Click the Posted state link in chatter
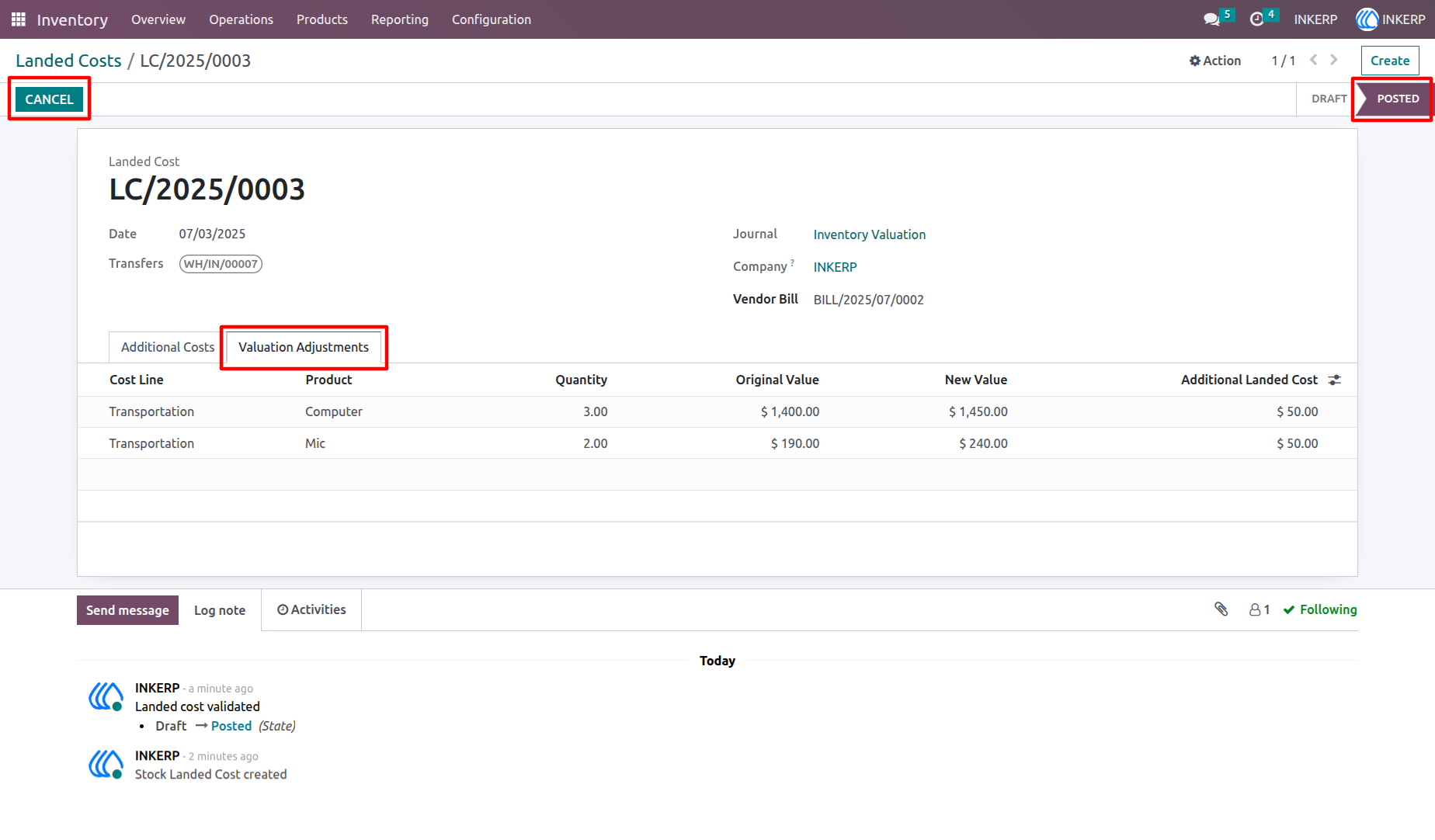The image size is (1435, 840). click(231, 726)
